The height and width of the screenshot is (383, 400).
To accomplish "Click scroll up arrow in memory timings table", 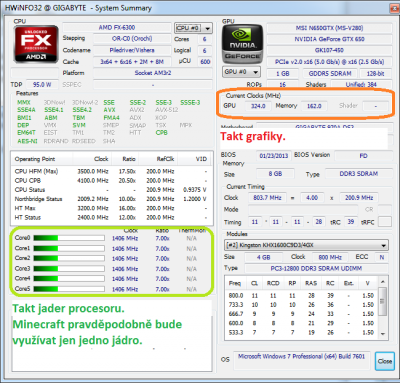I will click(x=383, y=282).
